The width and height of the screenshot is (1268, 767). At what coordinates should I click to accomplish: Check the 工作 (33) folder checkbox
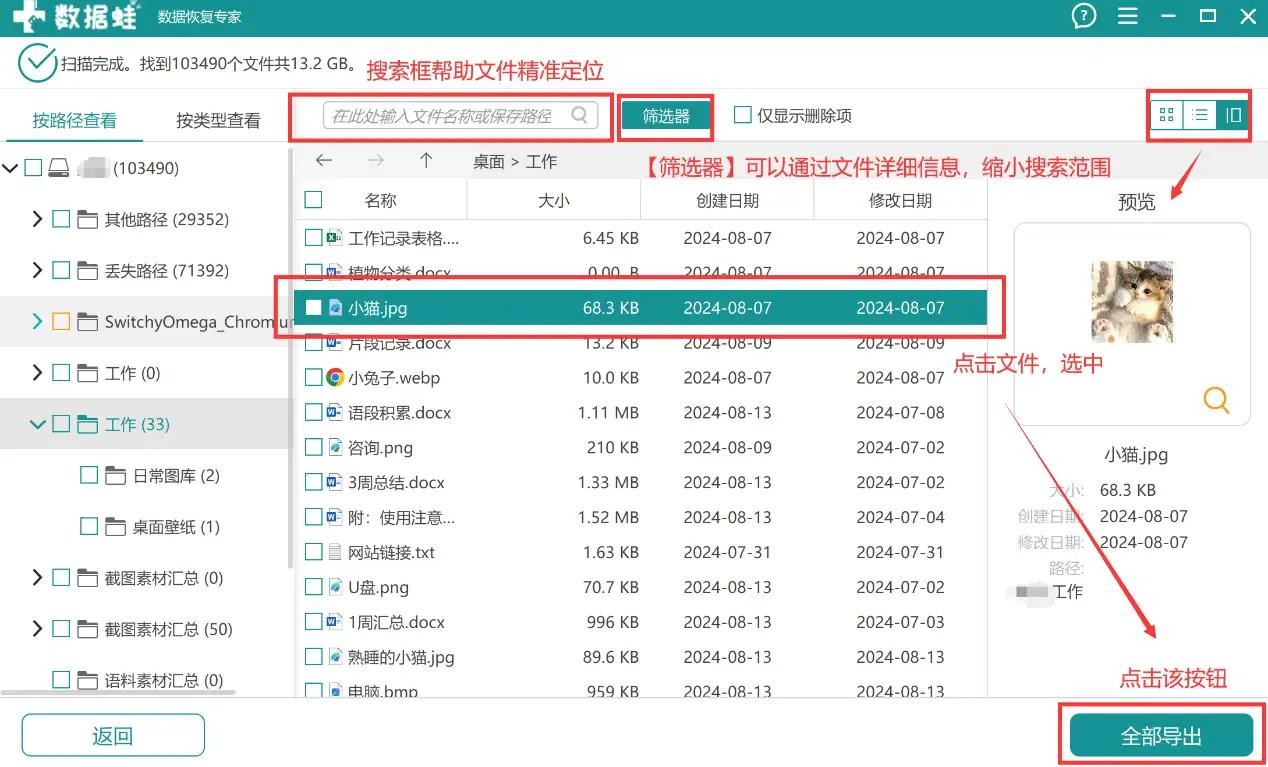(x=61, y=424)
